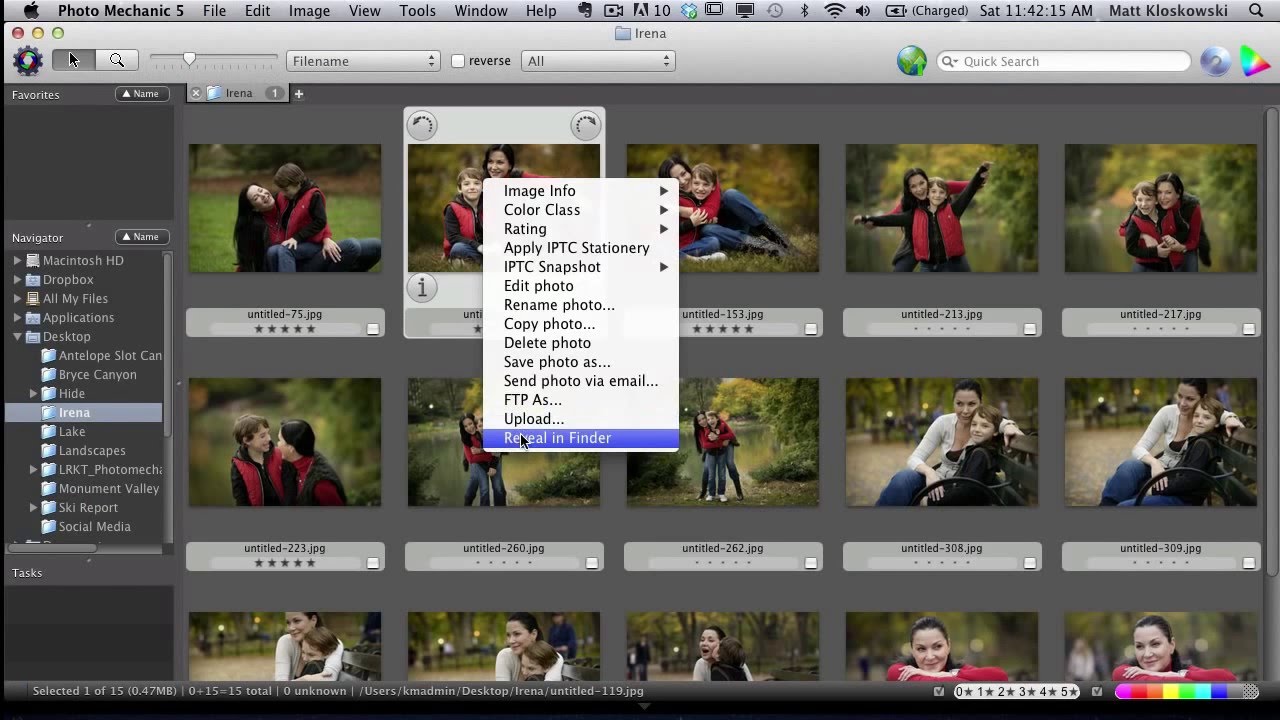Toggle the color class filter checkbox

click(x=1097, y=691)
